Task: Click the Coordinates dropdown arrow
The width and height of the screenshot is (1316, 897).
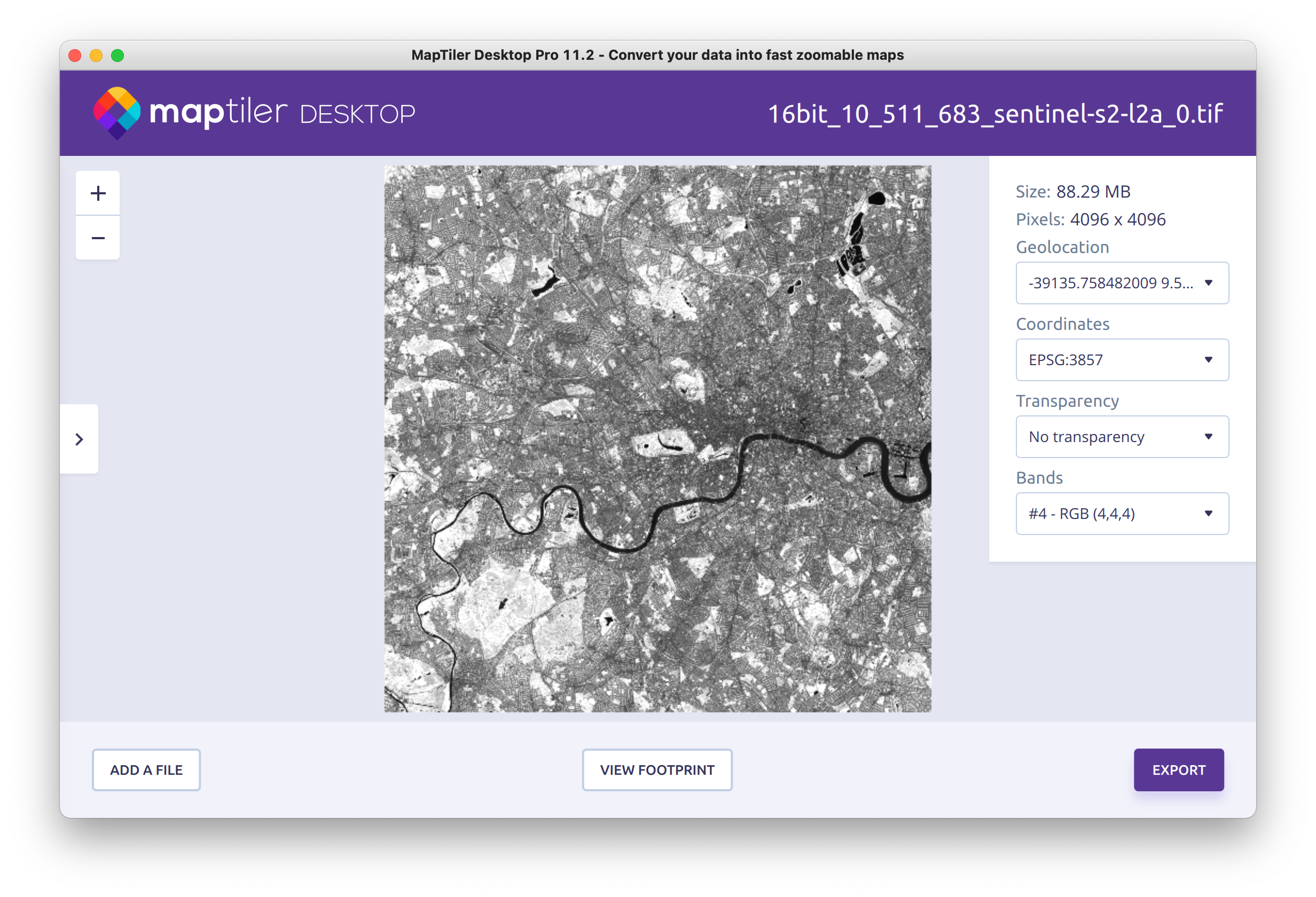Action: click(1209, 360)
